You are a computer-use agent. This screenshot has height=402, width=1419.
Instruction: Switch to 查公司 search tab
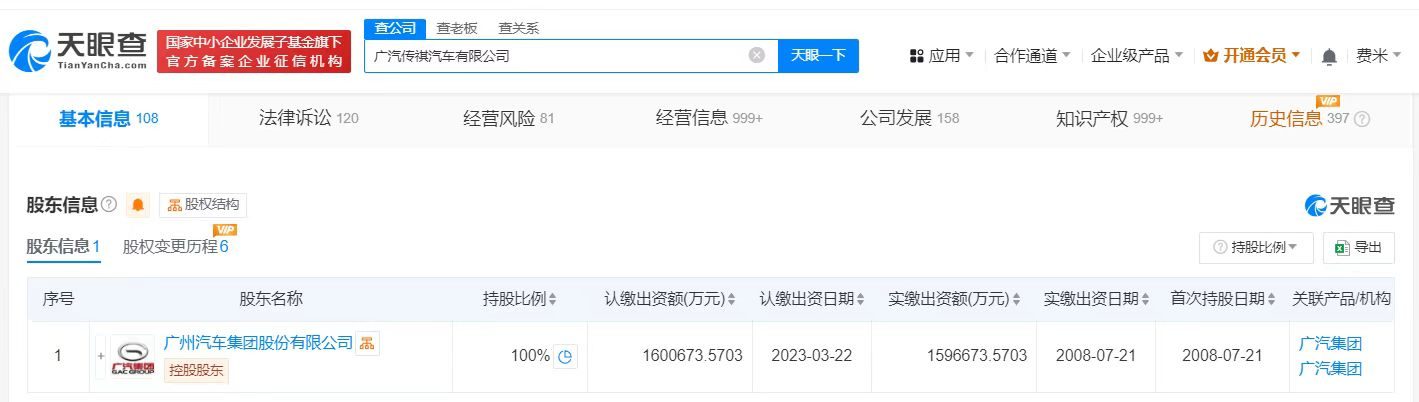(395, 28)
